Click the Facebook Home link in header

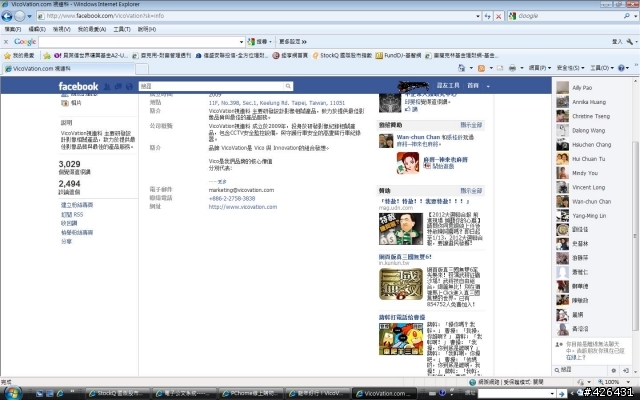(x=473, y=86)
